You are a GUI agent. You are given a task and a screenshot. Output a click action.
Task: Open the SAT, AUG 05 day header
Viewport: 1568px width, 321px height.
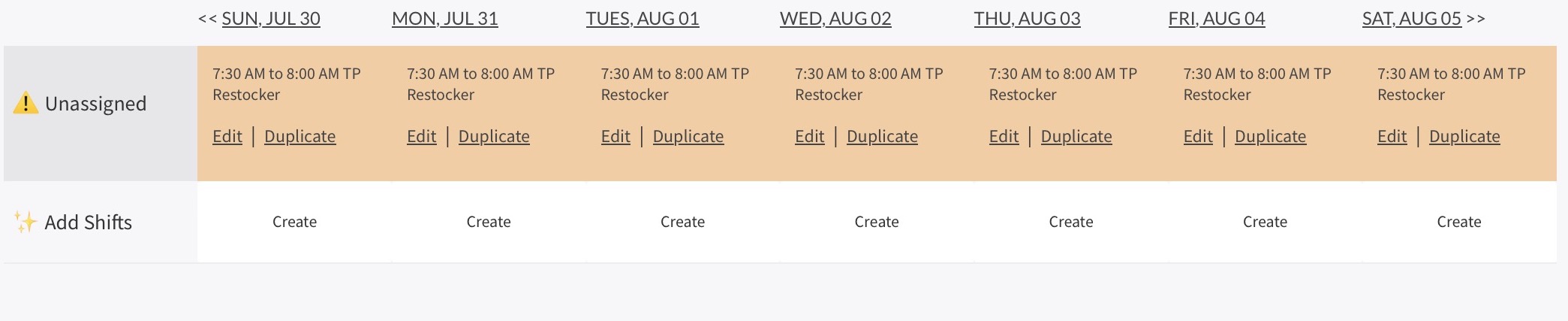1411,19
